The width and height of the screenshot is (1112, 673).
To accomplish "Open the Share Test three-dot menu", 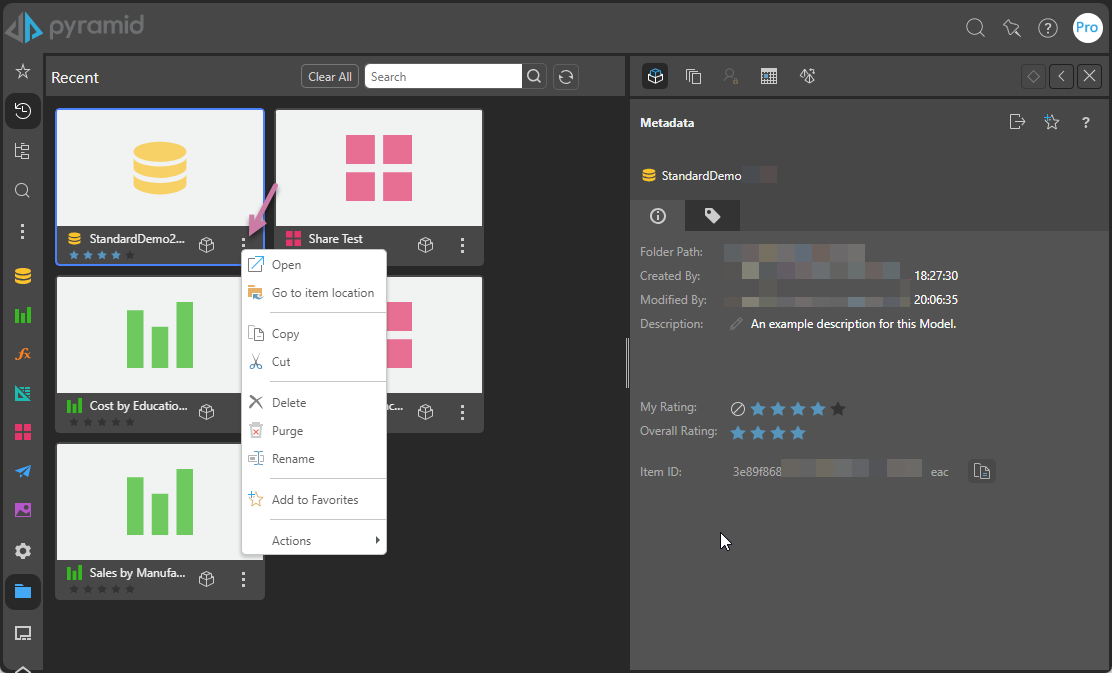I will tap(462, 245).
